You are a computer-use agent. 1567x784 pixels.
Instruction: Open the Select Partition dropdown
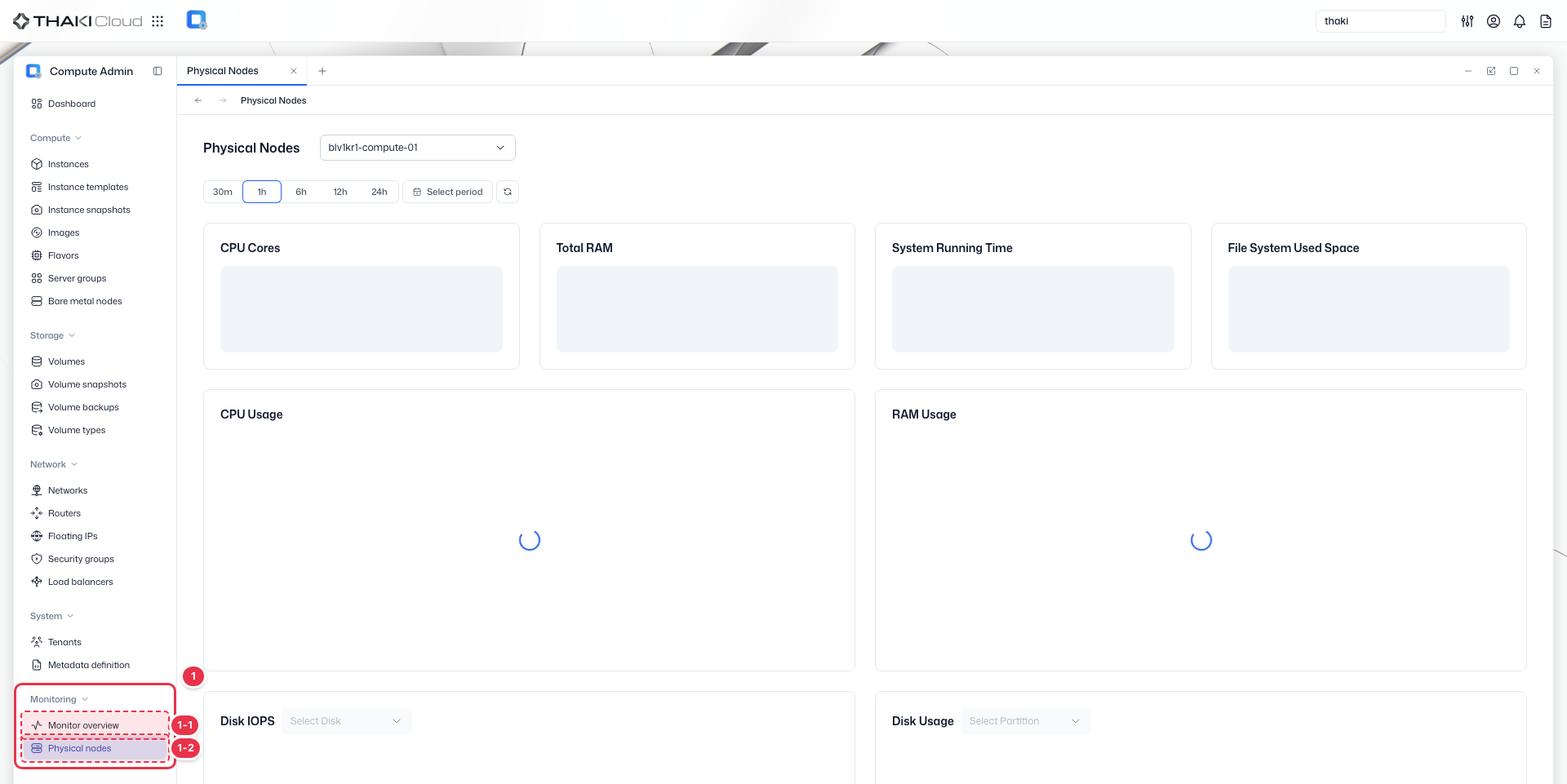(1026, 721)
